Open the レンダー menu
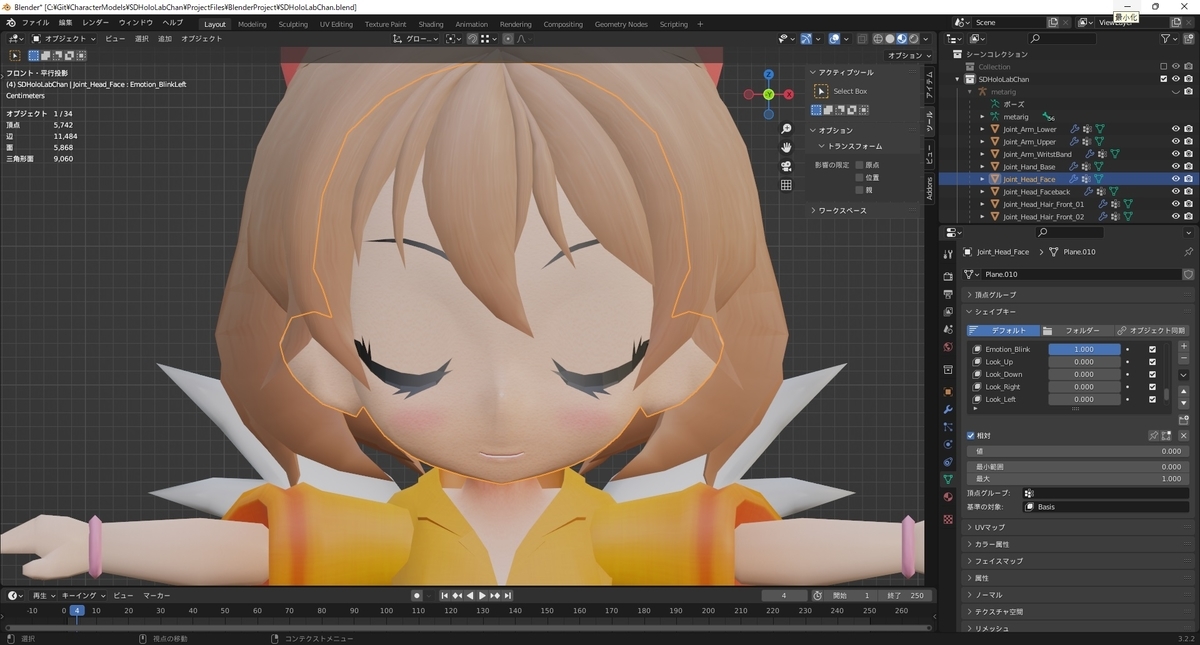1200x645 pixels. [96, 23]
